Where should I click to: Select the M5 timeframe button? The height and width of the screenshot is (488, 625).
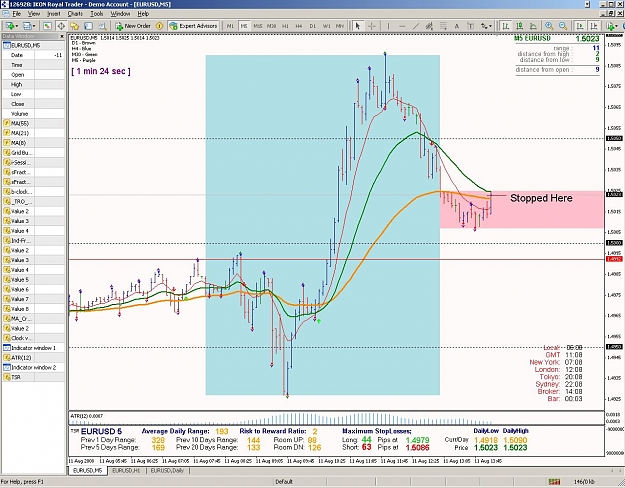pyautogui.click(x=244, y=26)
